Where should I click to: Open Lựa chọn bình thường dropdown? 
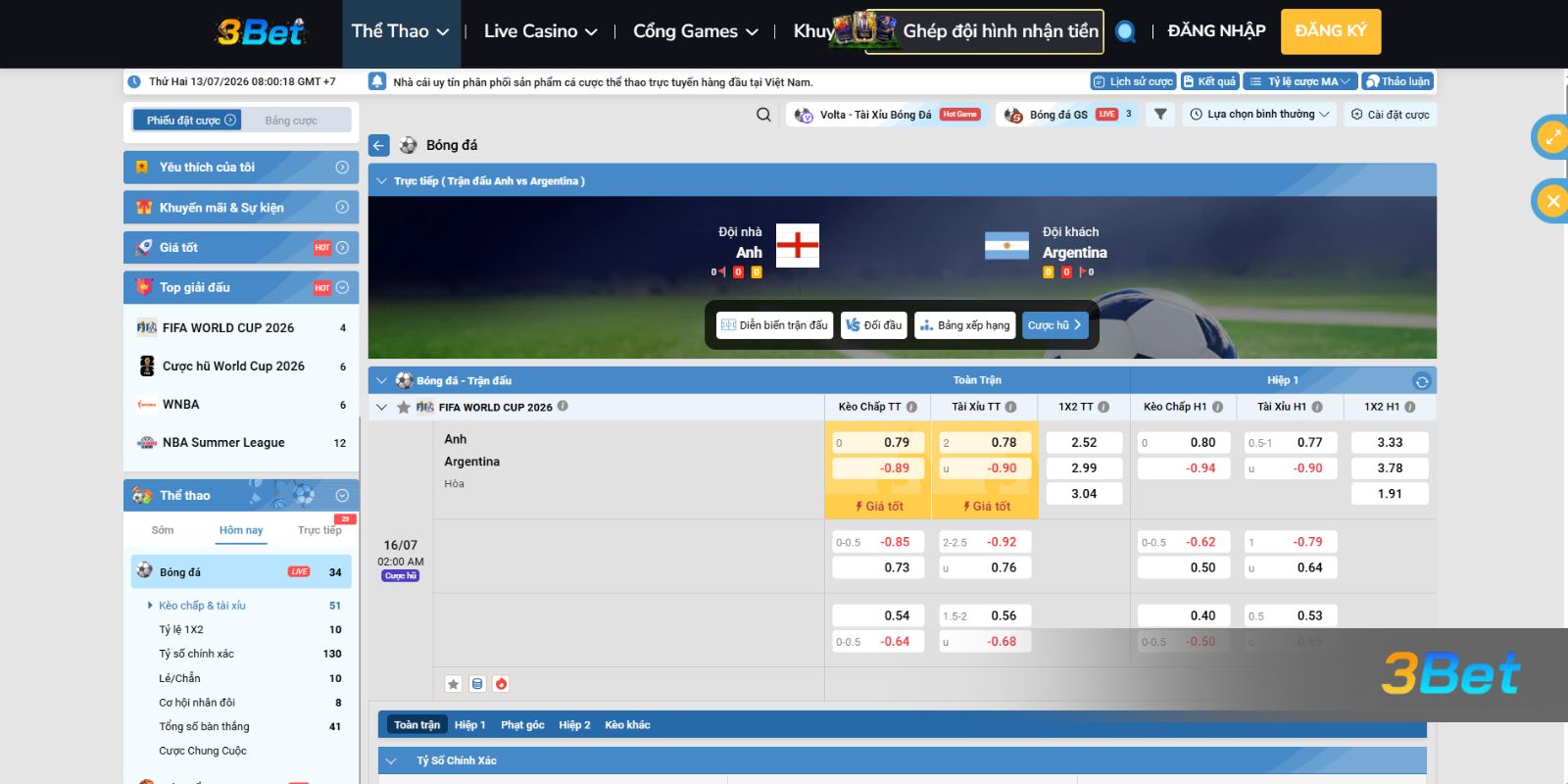click(1260, 115)
